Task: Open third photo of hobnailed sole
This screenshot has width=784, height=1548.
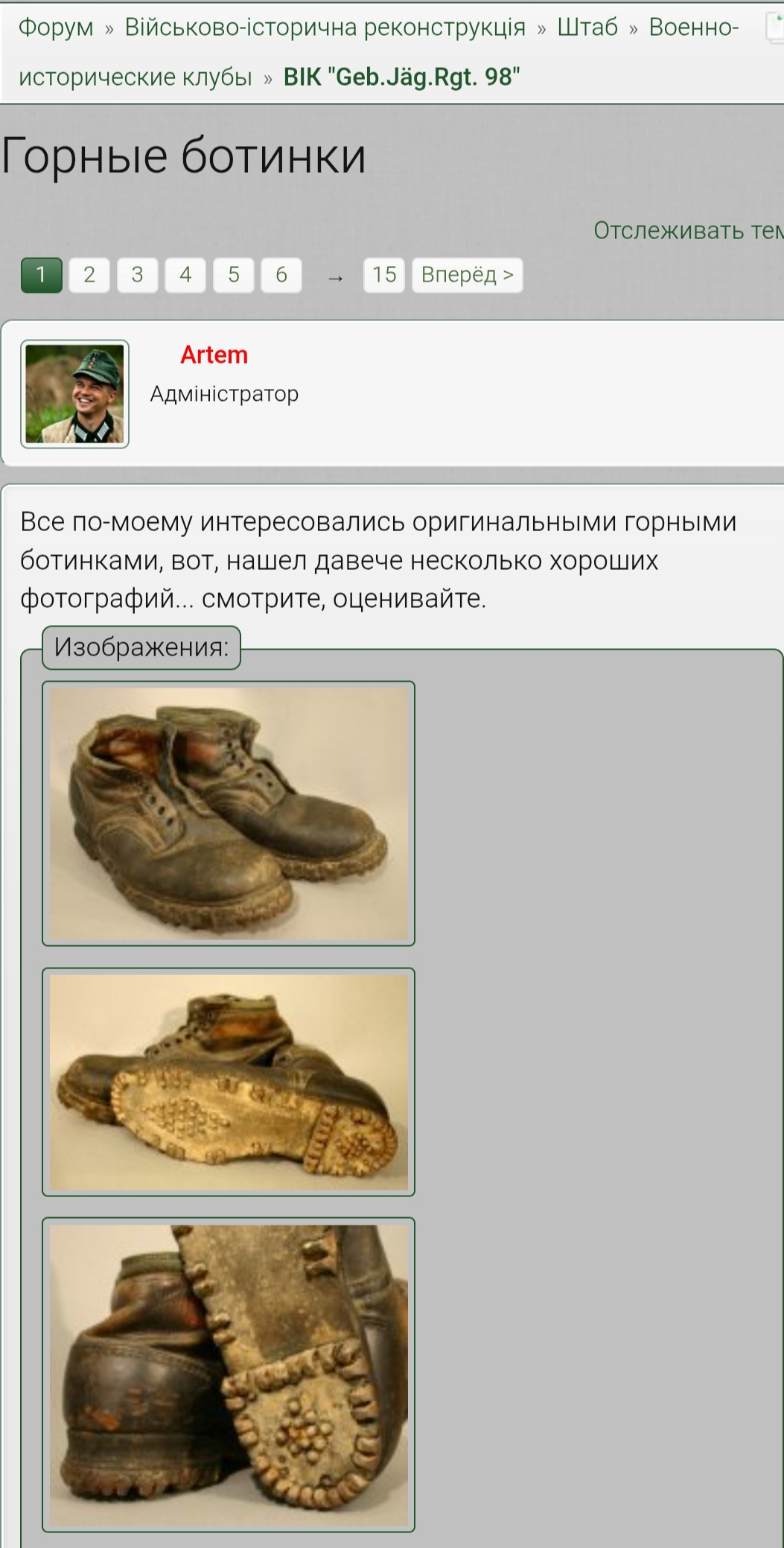Action: click(x=229, y=1374)
